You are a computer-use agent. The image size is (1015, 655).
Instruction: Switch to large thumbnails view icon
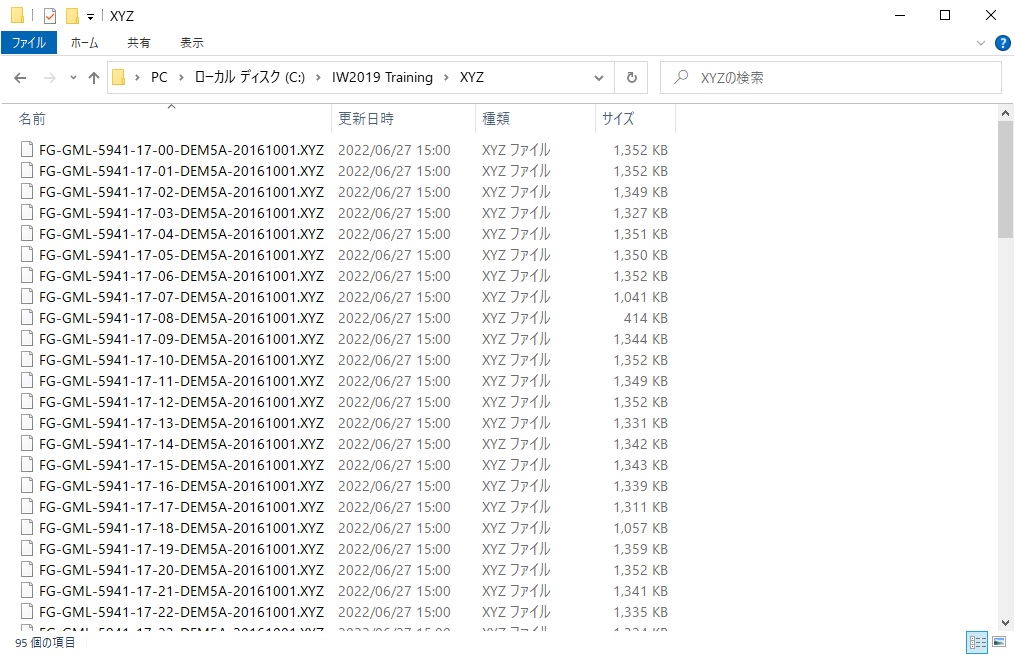pos(999,642)
